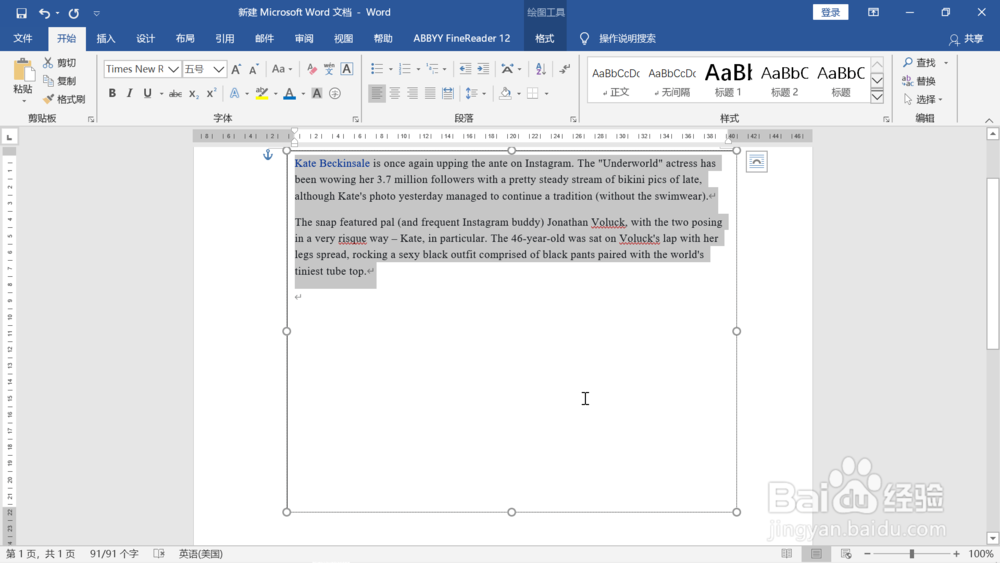Click the yellow text highlight color button

pyautogui.click(x=261, y=93)
